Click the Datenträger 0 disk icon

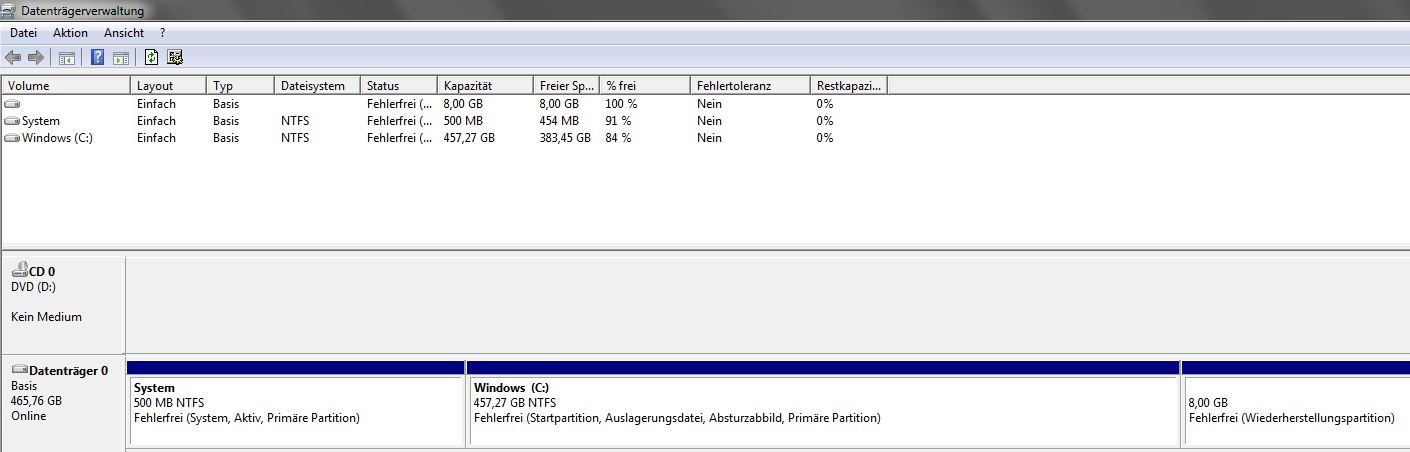coord(19,370)
